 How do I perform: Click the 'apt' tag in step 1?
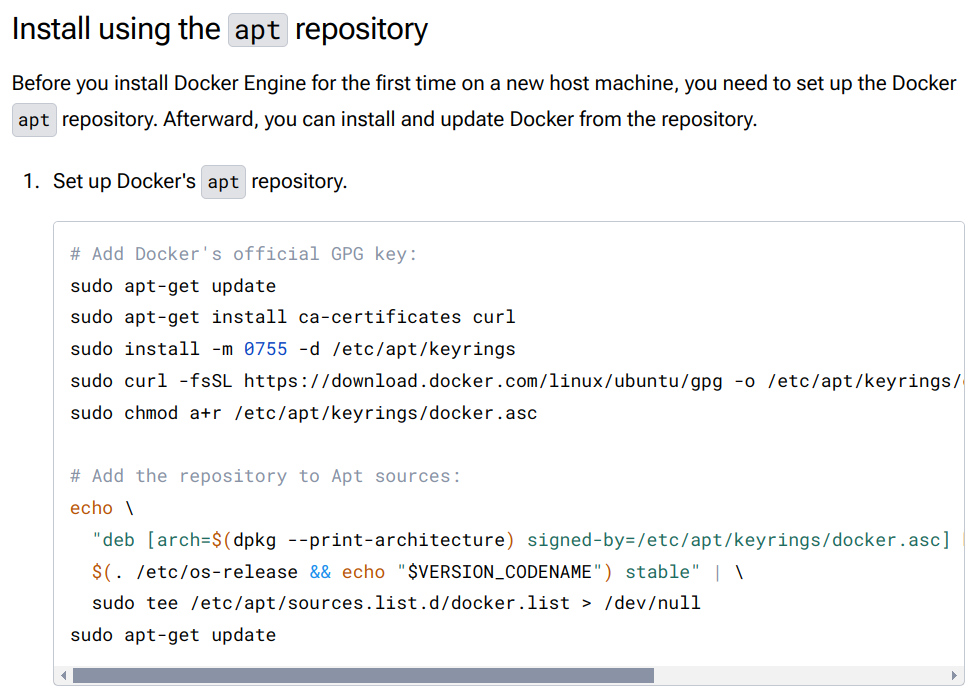(223, 182)
